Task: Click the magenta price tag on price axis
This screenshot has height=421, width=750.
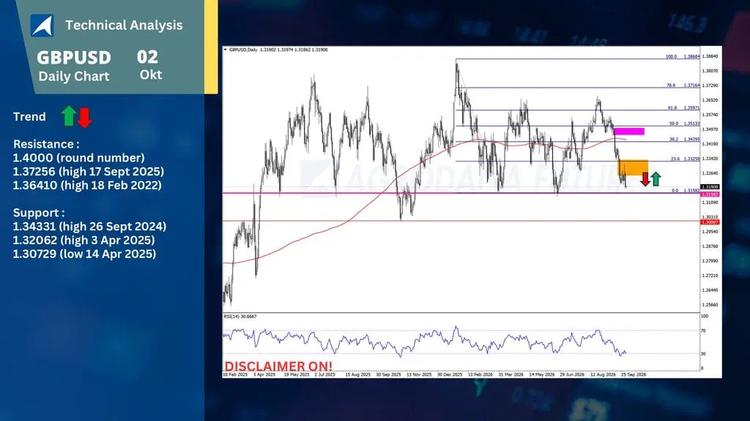Action: tap(710, 195)
